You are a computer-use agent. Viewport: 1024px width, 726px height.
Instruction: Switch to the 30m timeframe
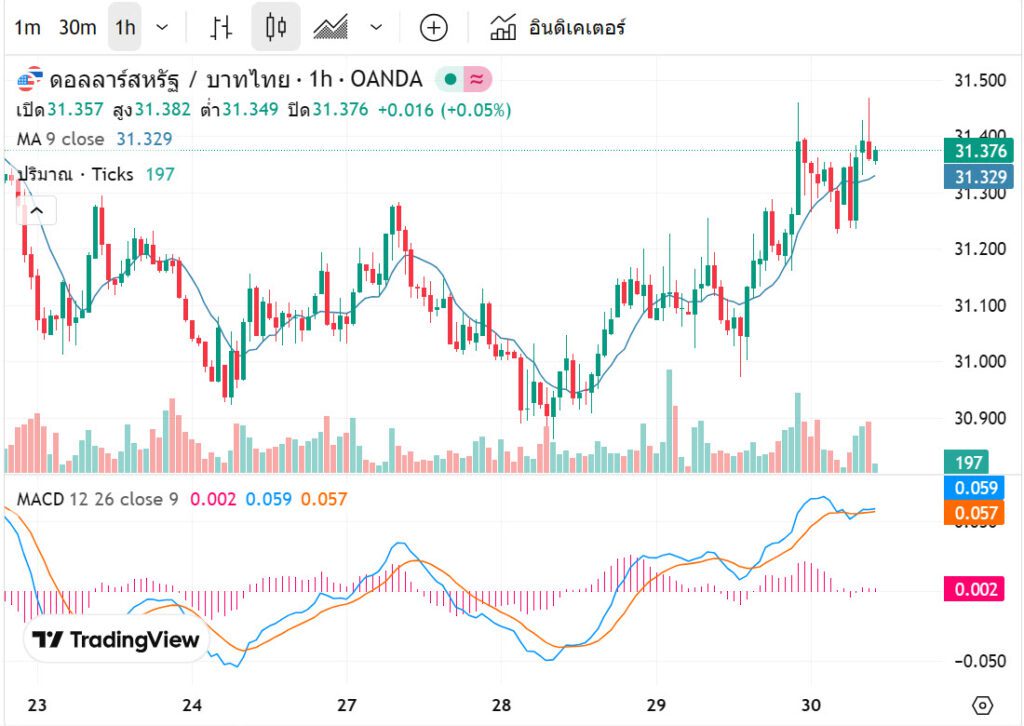77,28
